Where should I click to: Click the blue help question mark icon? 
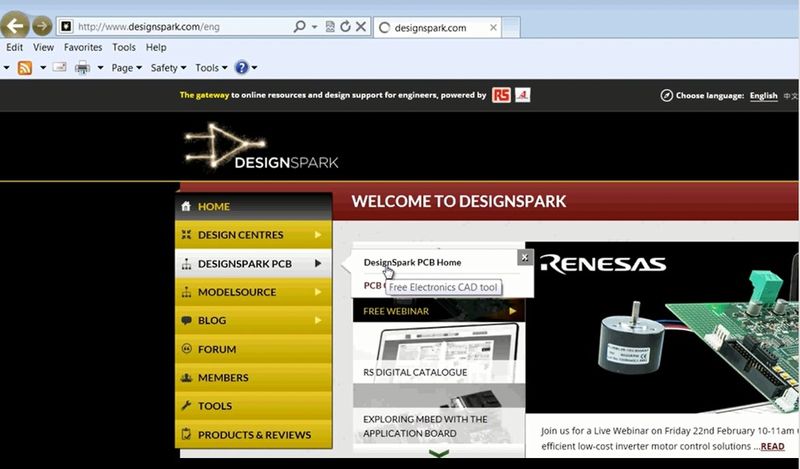[241, 67]
